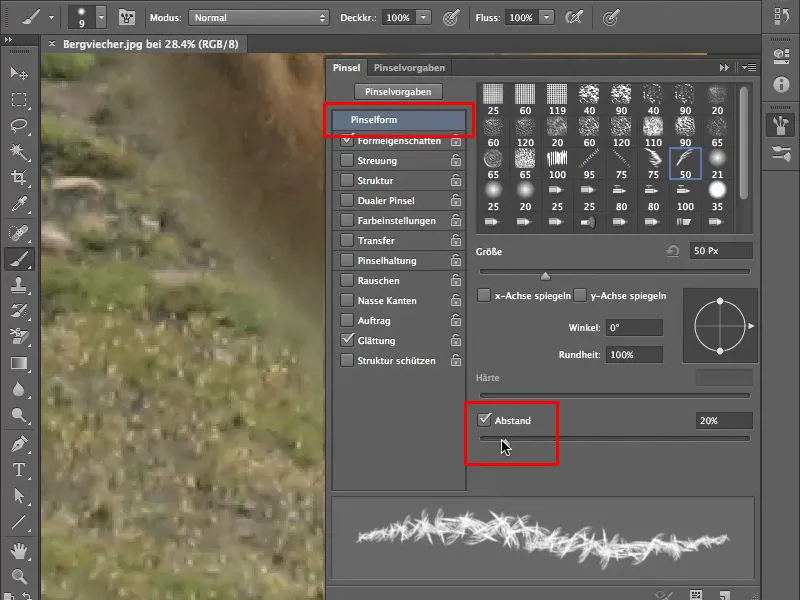Screen dimensions: 800x600
Task: Enable the Streuung option
Action: pos(347,161)
